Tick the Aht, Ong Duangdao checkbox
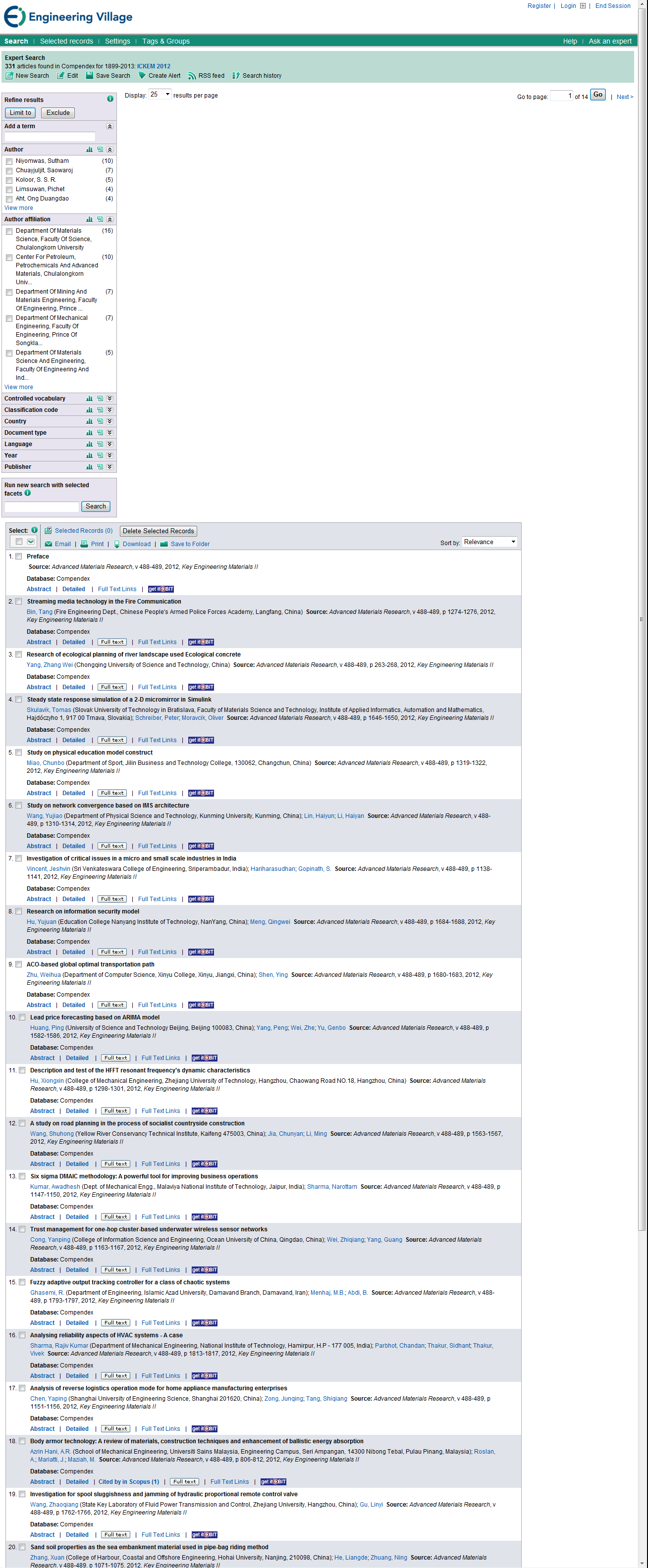This screenshot has height=1568, width=648. tap(9, 200)
